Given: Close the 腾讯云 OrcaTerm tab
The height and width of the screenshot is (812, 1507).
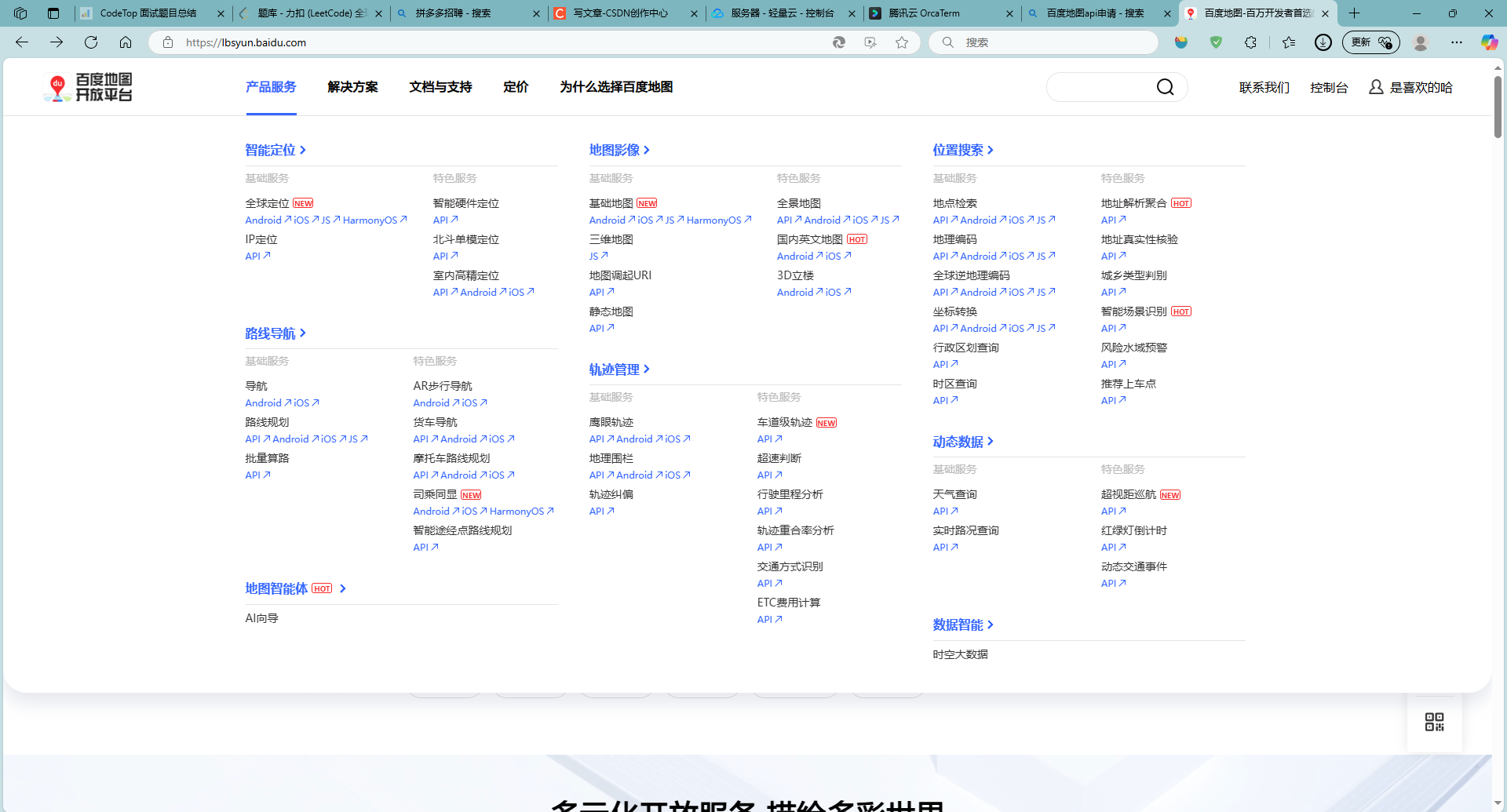Looking at the screenshot, I should [1009, 13].
